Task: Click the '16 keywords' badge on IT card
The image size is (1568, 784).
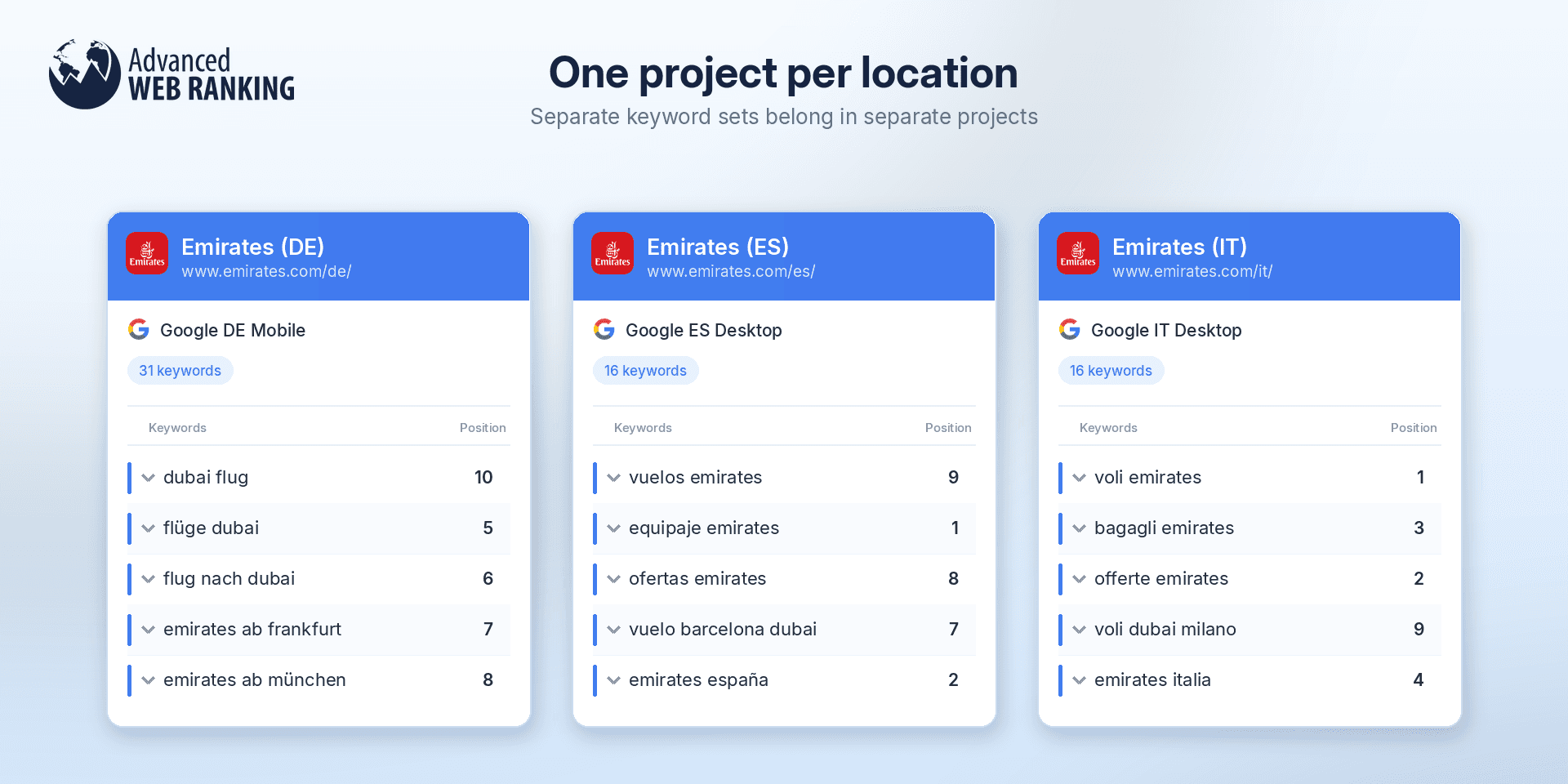Action: pyautogui.click(x=1111, y=371)
